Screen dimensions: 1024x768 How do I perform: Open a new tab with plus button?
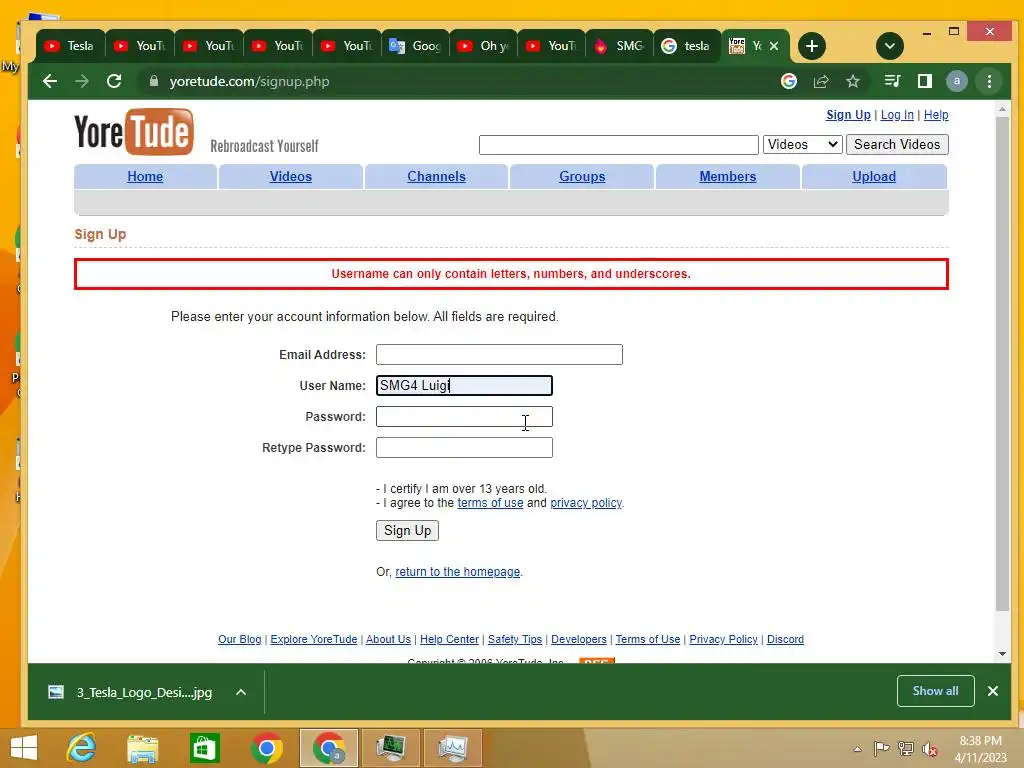[x=812, y=46]
